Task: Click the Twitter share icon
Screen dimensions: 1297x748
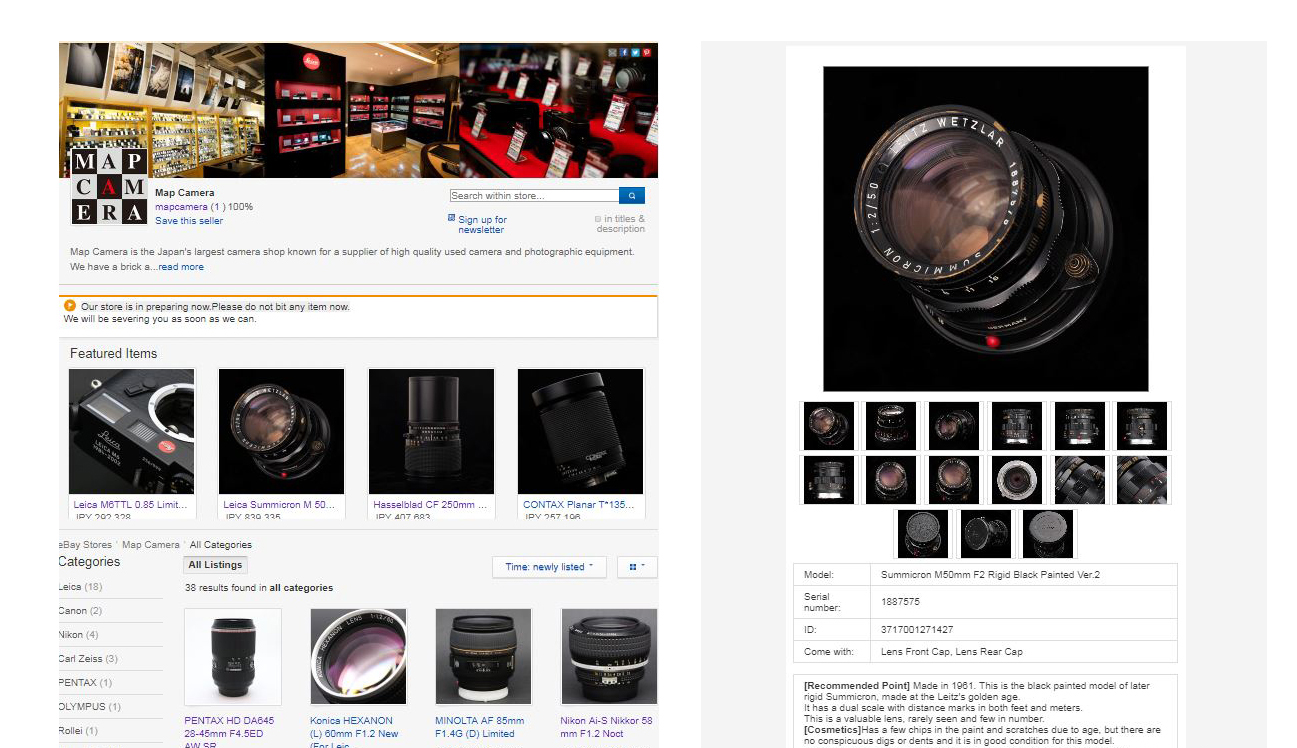Action: click(x=635, y=52)
